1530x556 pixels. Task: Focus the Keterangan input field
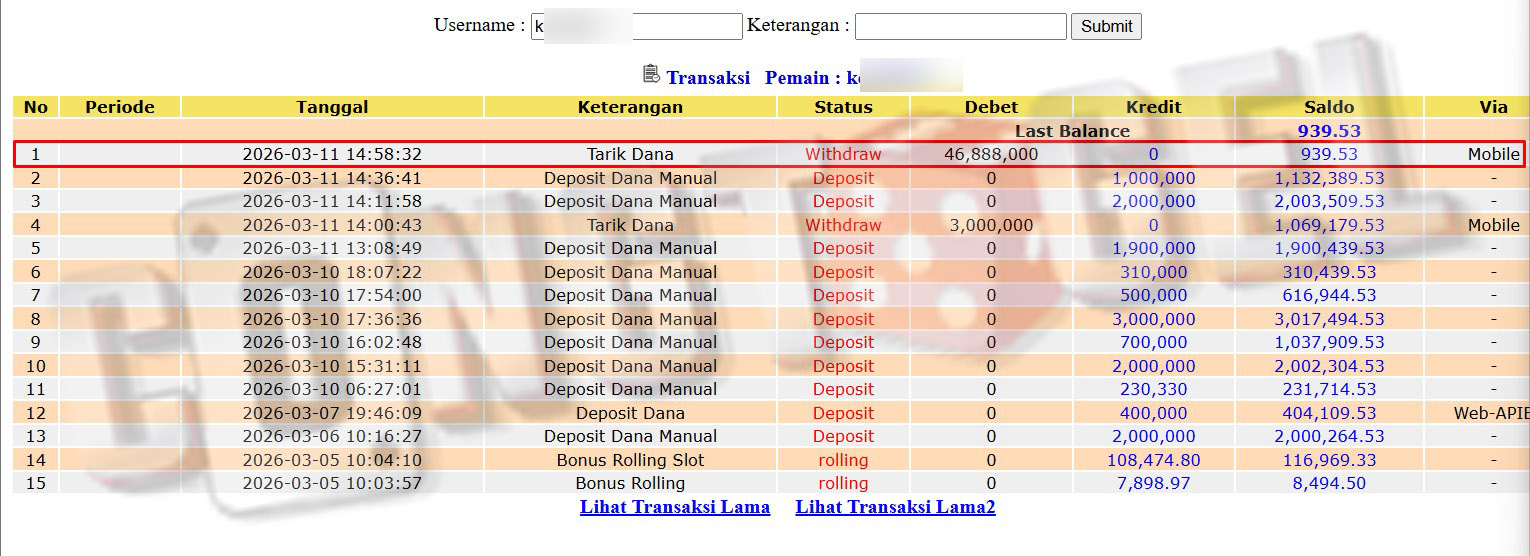960,27
